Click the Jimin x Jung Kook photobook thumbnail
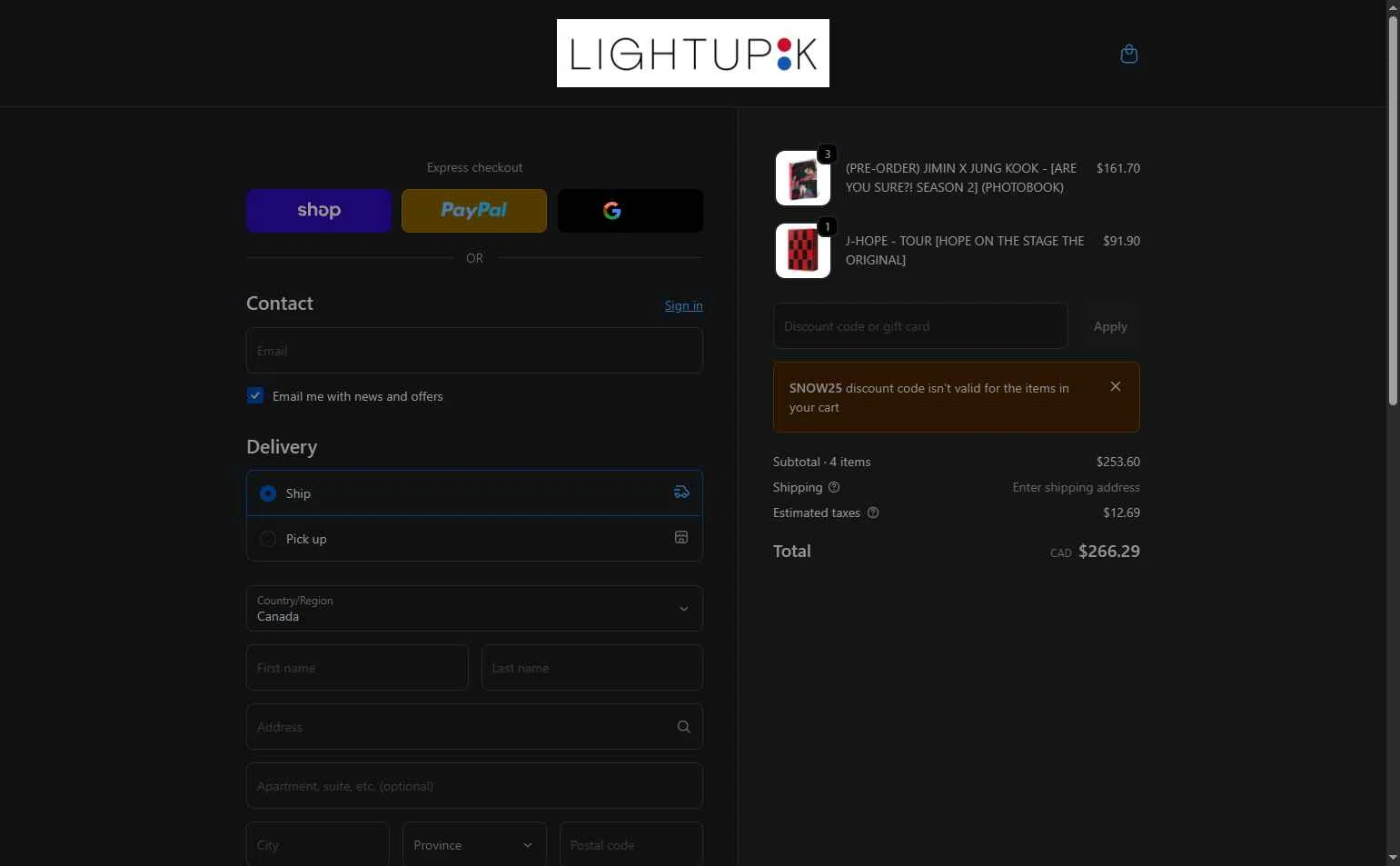Image resolution: width=1400 pixels, height=866 pixels. [803, 178]
